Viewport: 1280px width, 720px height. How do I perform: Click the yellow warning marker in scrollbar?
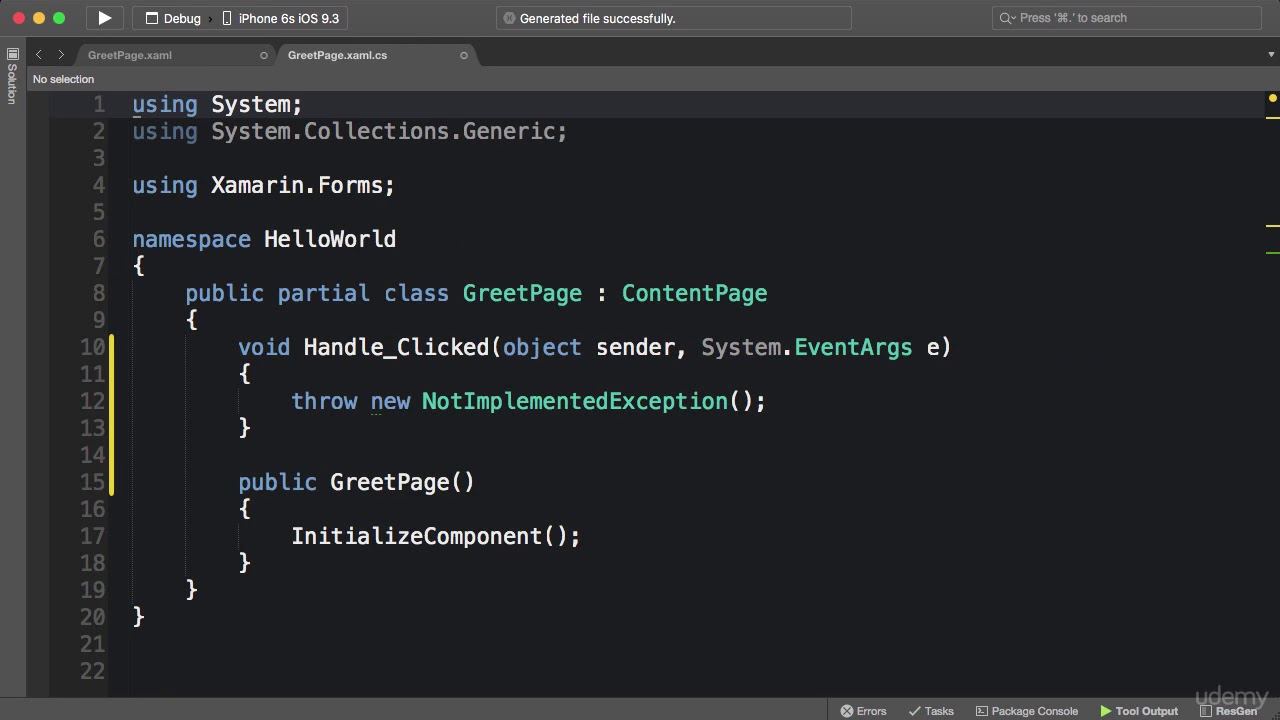coord(1273,98)
